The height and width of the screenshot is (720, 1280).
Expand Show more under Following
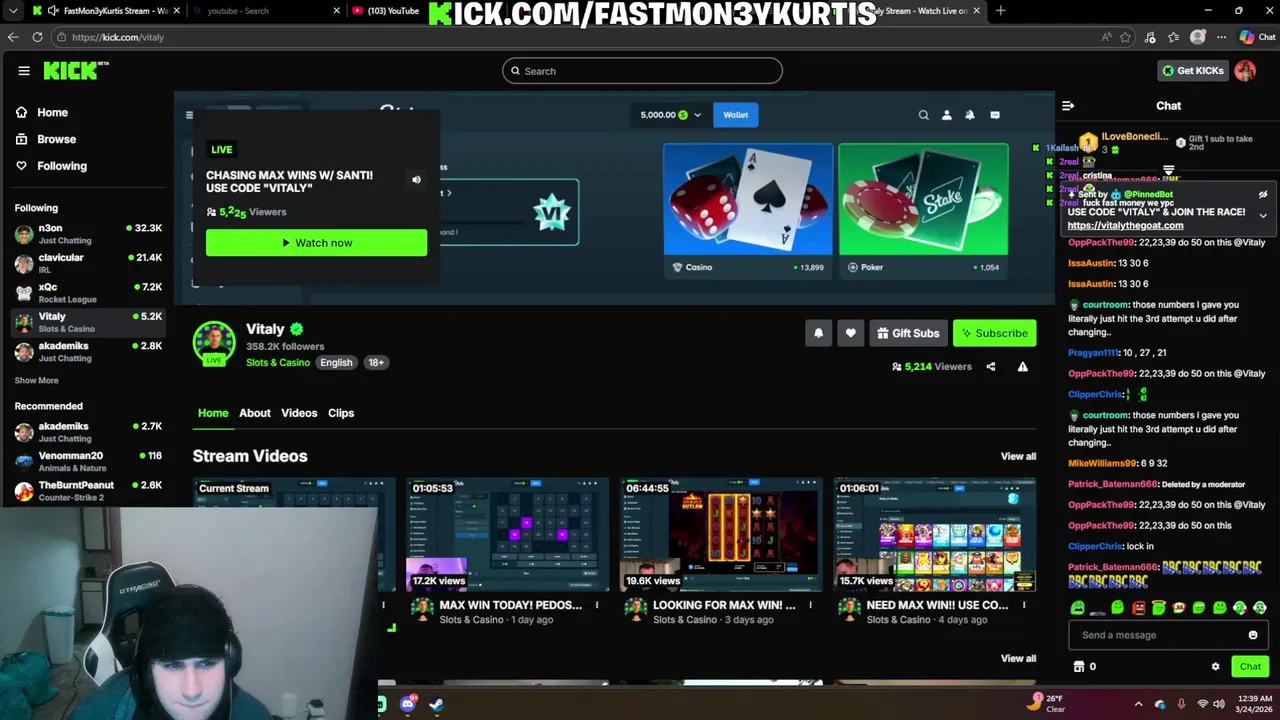36,380
